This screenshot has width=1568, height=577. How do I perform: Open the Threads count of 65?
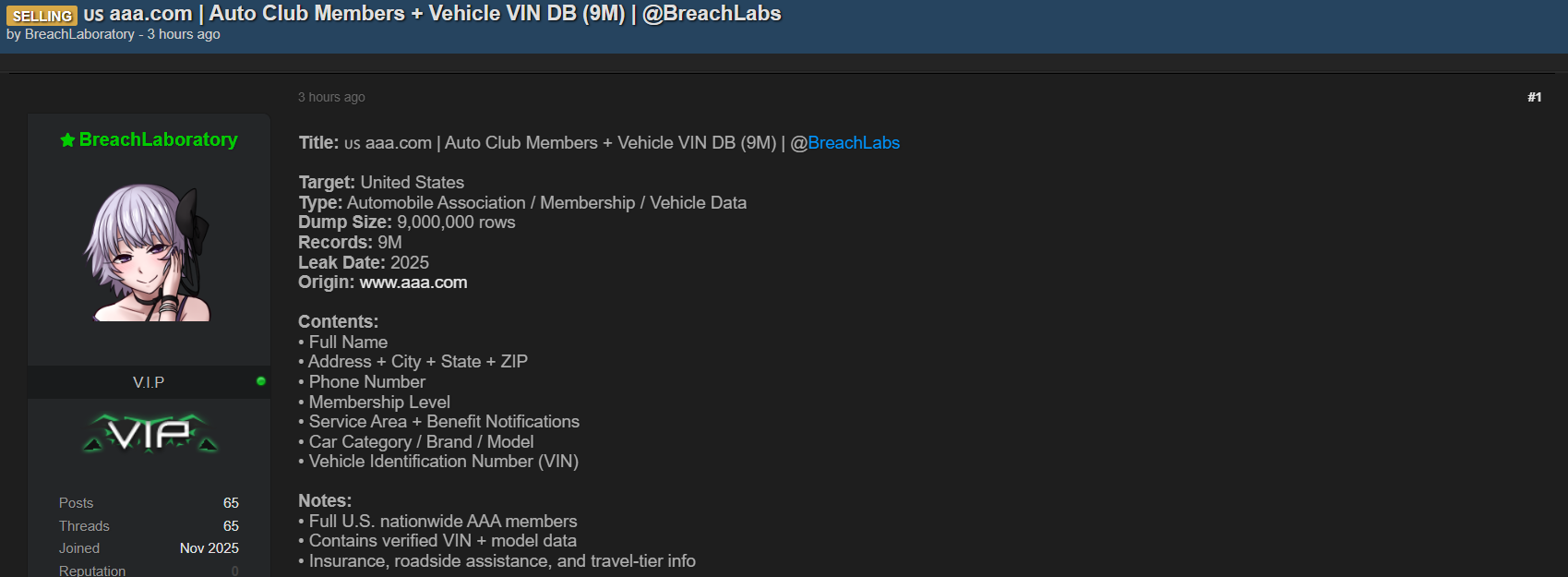(x=231, y=526)
